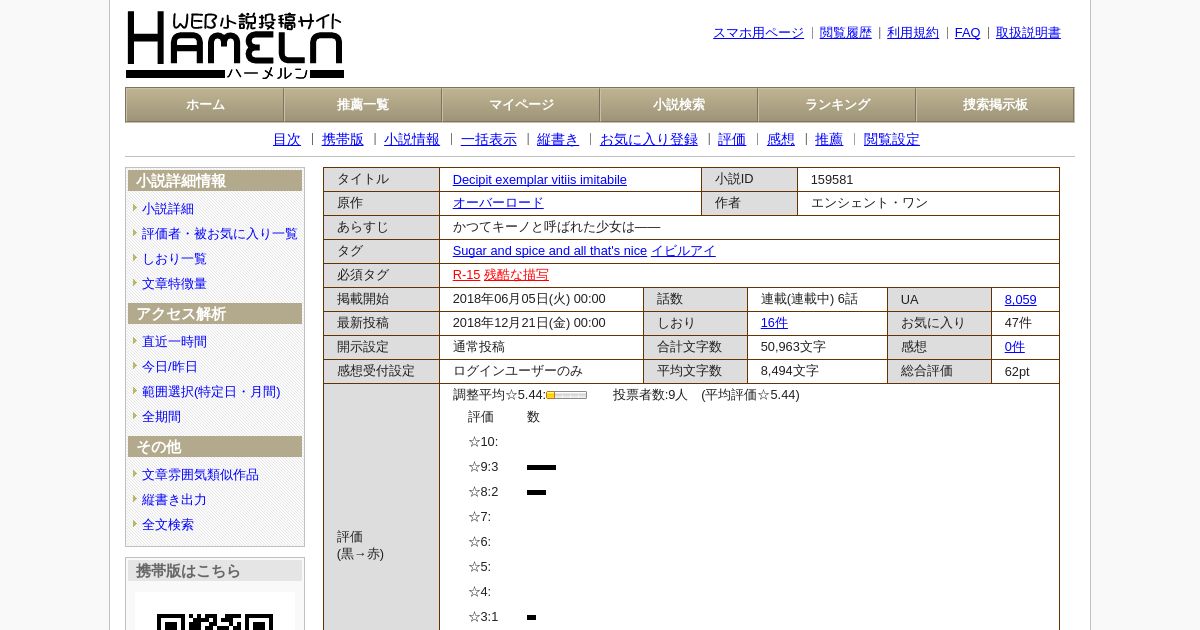Open しおり一覧 sidebar link

(174, 259)
